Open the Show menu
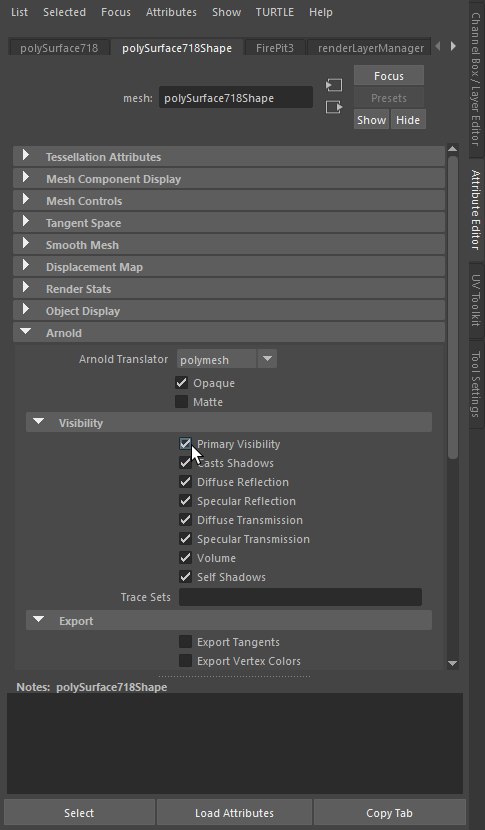The width and height of the screenshot is (485, 830). [x=227, y=12]
